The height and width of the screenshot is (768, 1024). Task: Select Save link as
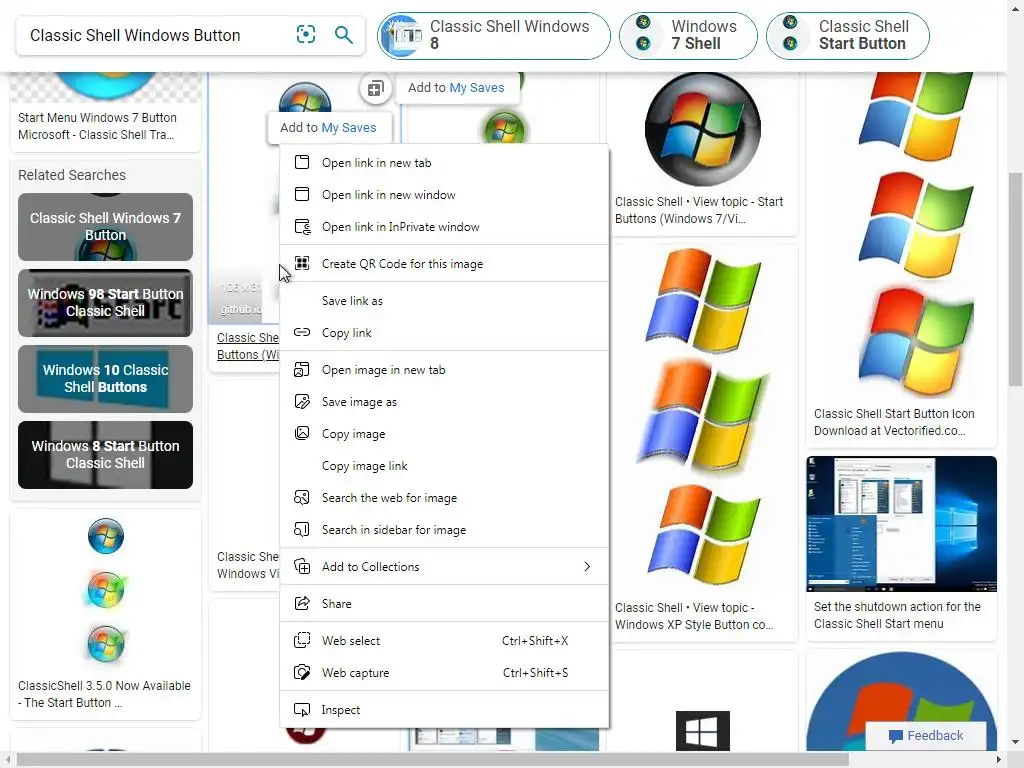[x=444, y=300]
